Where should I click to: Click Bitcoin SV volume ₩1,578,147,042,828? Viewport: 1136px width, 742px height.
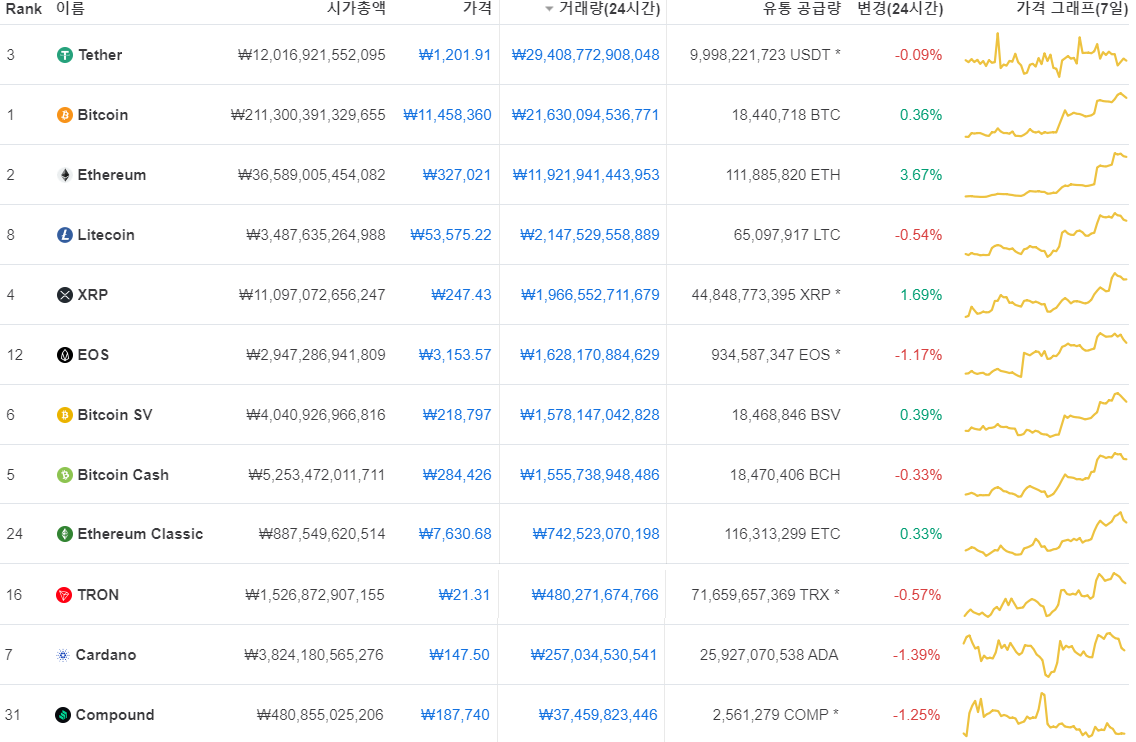pyautogui.click(x=590, y=415)
